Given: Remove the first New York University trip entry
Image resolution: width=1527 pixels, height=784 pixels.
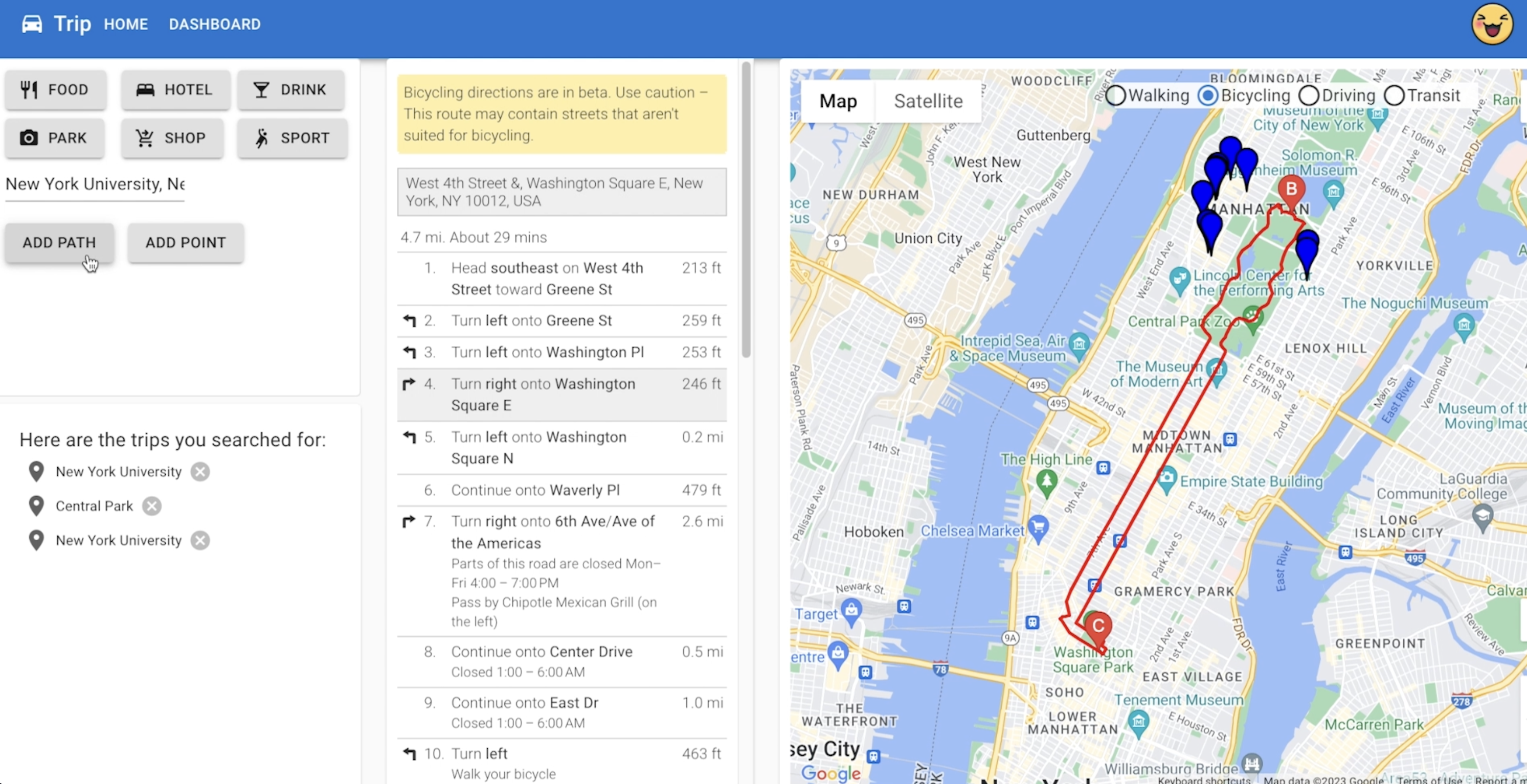Looking at the screenshot, I should tap(200, 472).
